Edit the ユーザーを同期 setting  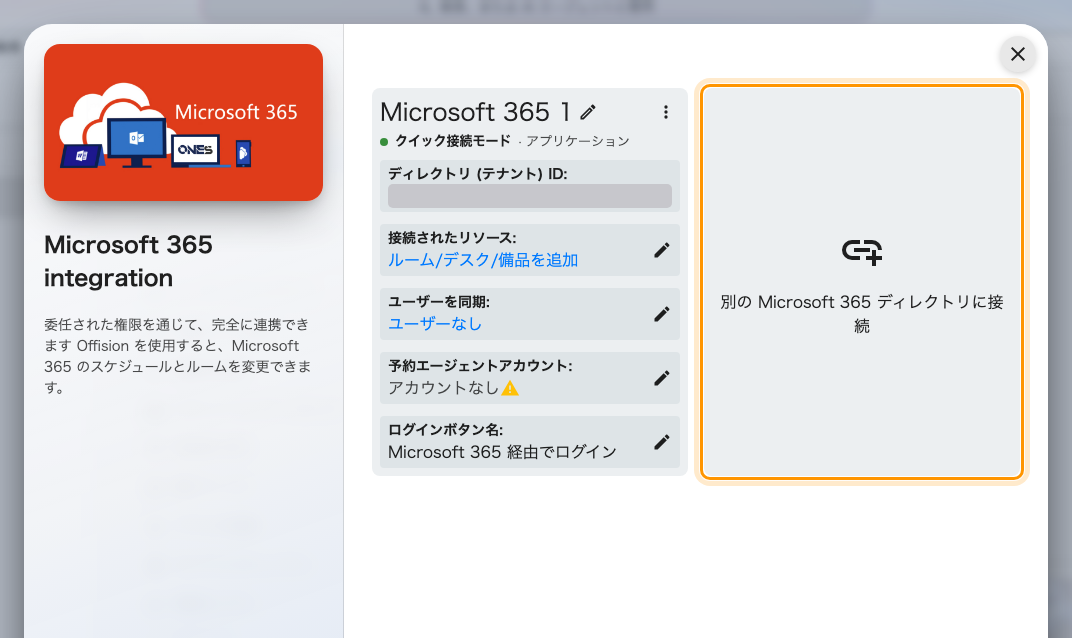661,314
